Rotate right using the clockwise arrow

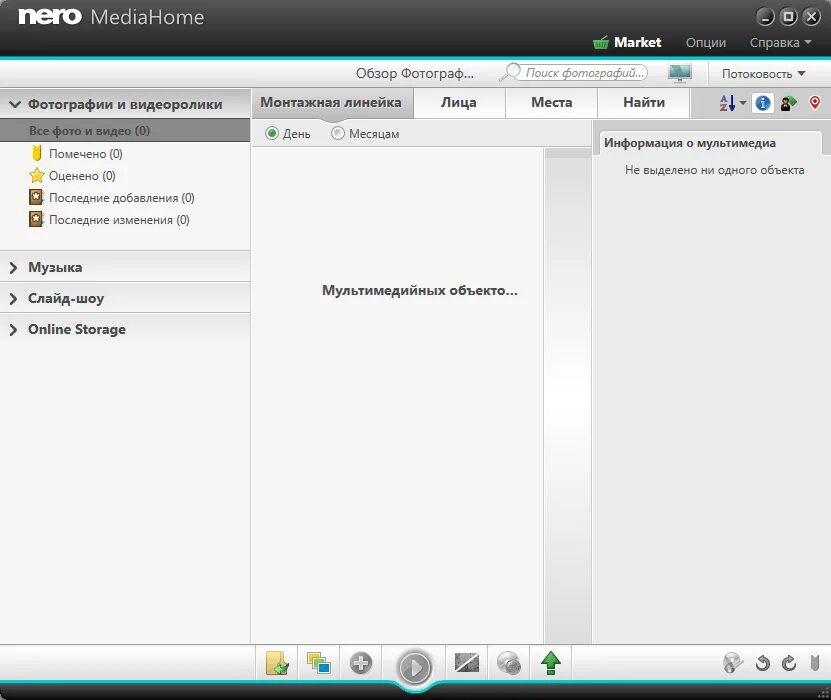point(789,663)
